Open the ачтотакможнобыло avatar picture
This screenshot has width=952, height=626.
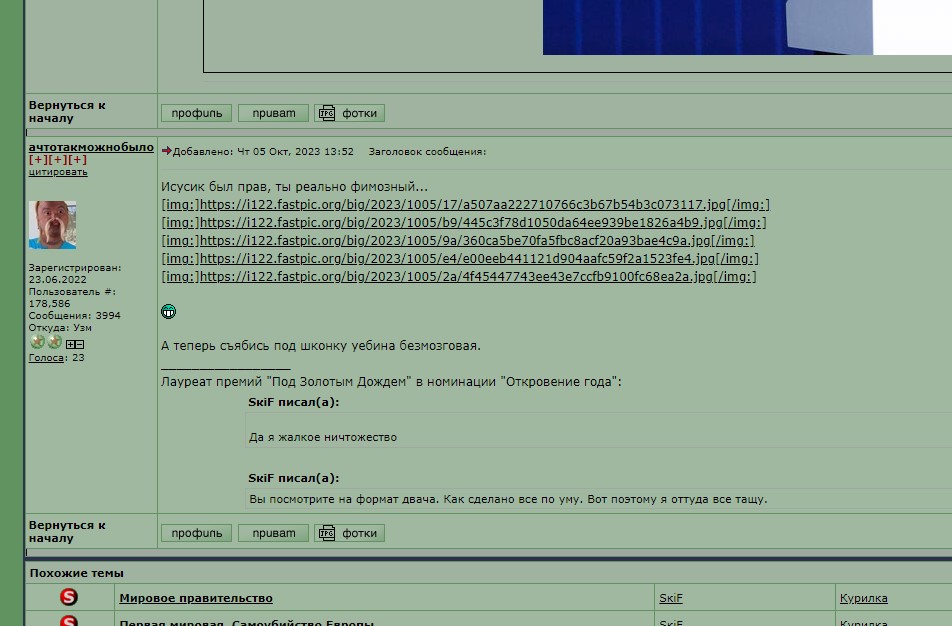[x=52, y=225]
